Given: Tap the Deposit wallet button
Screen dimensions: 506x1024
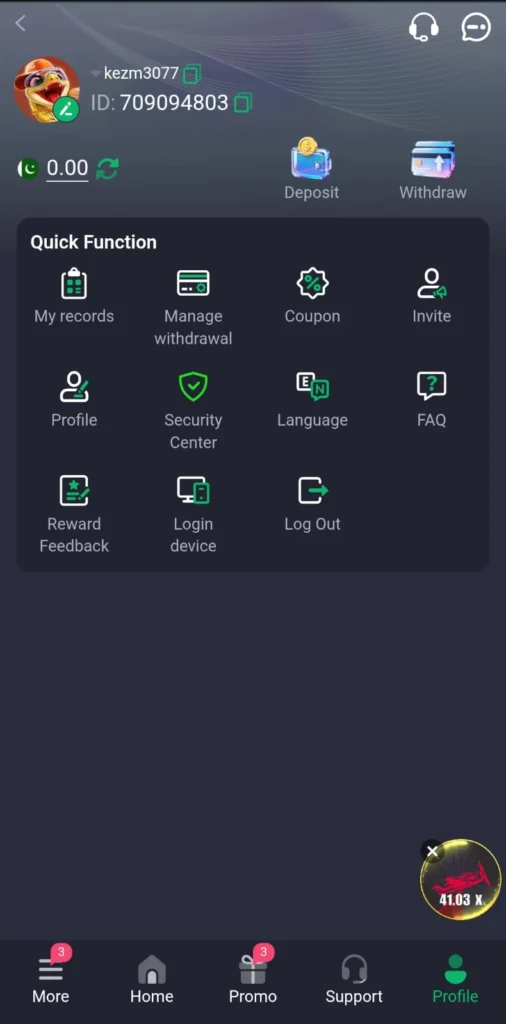Looking at the screenshot, I should (311, 168).
